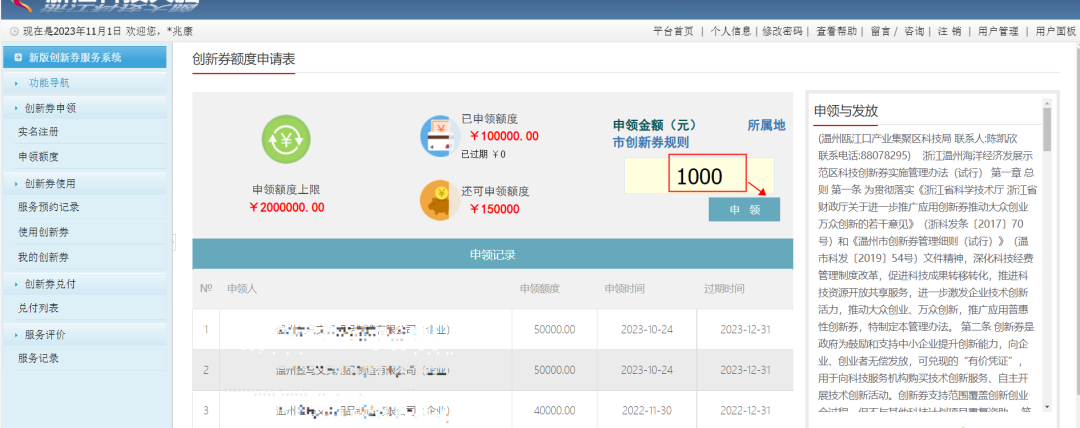Click the 2022-12-31 expiry cell
The width and height of the screenshot is (1080, 428).
pos(745,411)
